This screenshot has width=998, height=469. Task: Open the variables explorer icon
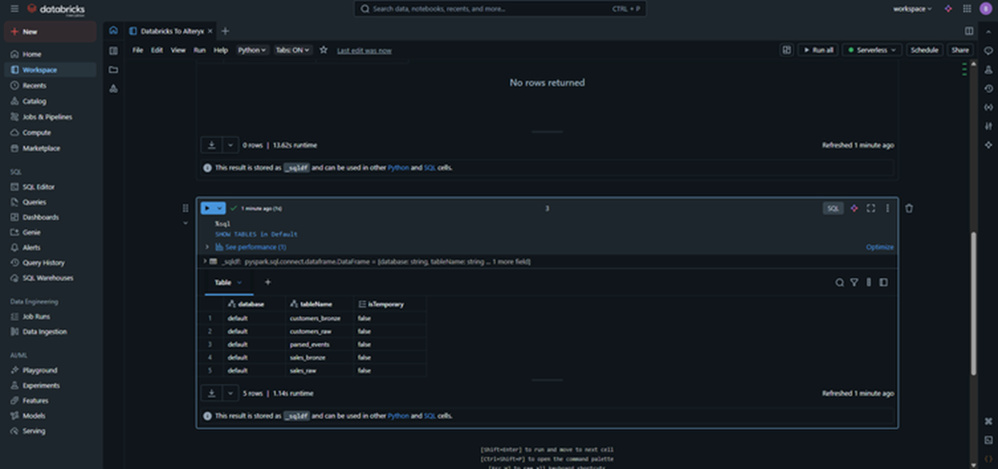[x=988, y=107]
